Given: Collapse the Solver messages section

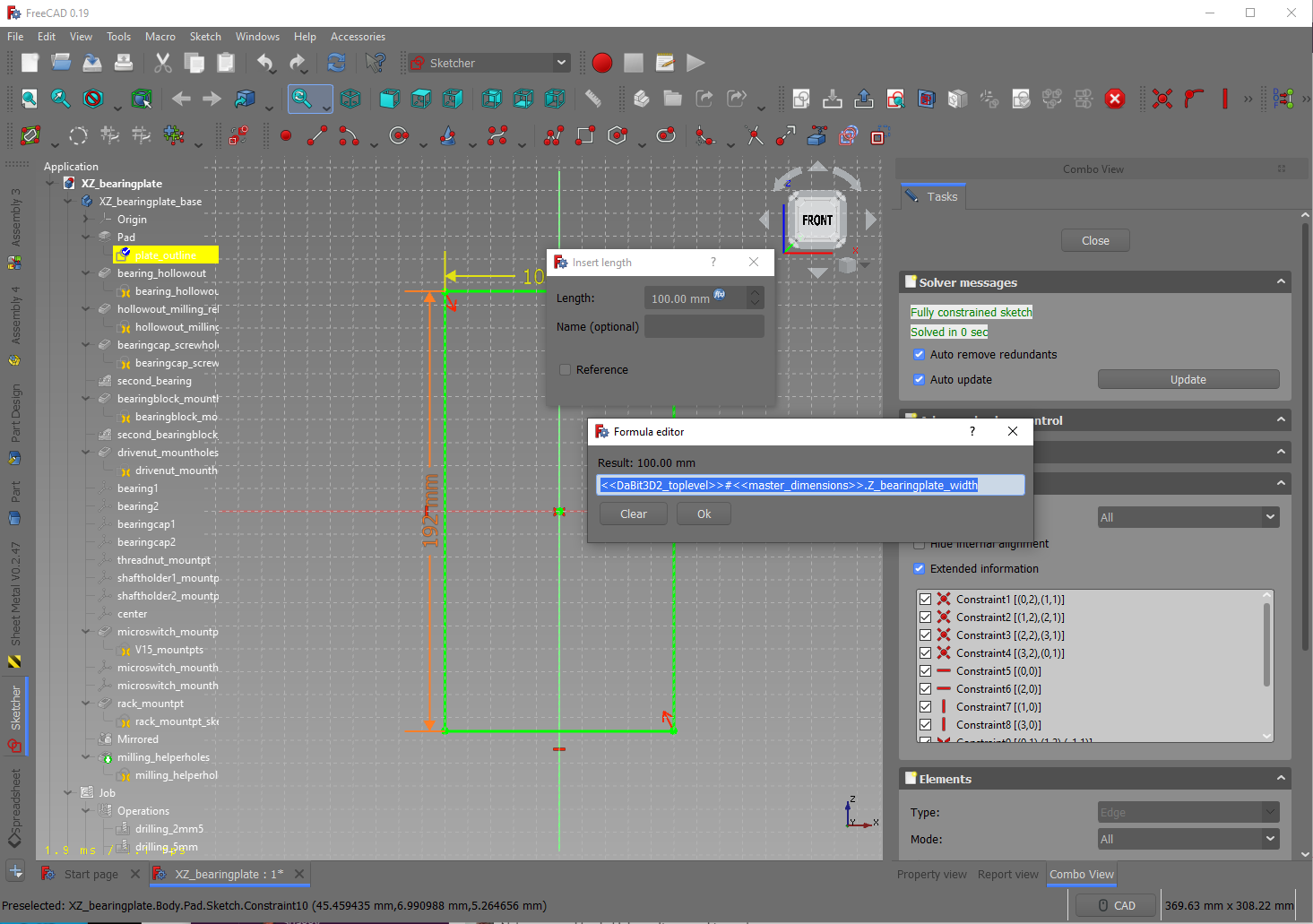Looking at the screenshot, I should pos(1281,282).
